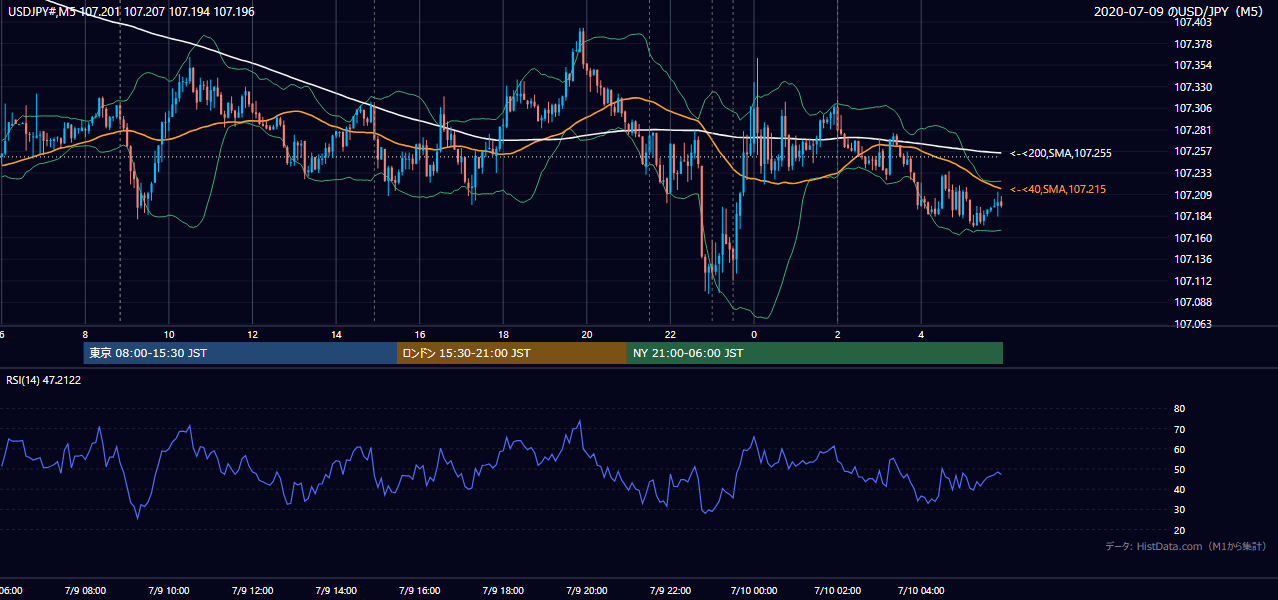Viewport: 1278px width, 600px height.
Task: Click the 7/9 08:00 date label
Action: (84, 590)
